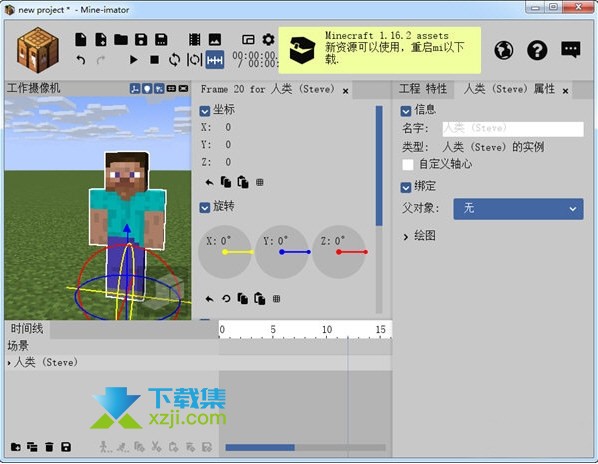Add a timeline folder with folder-plus icon
The image size is (598, 464).
pyautogui.click(x=16, y=447)
